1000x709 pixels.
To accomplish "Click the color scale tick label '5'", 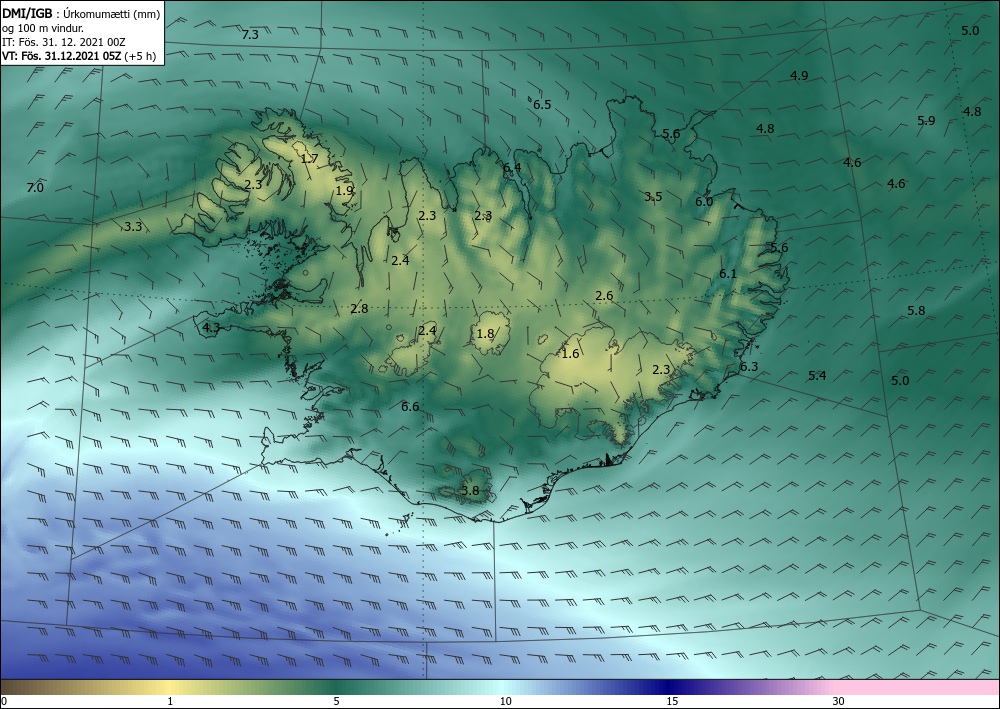I will click(x=337, y=701).
